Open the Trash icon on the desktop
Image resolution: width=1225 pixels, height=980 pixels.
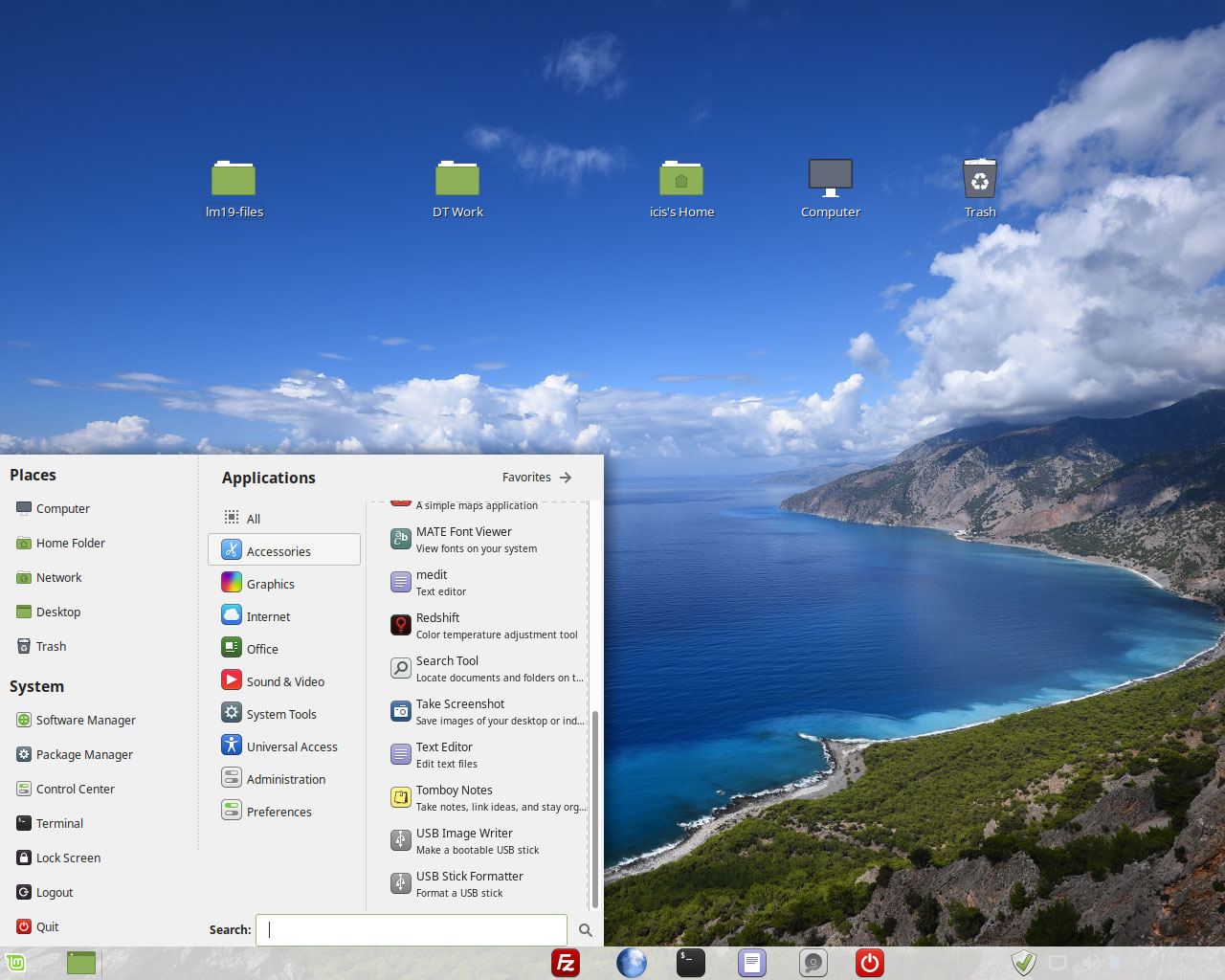979,189
